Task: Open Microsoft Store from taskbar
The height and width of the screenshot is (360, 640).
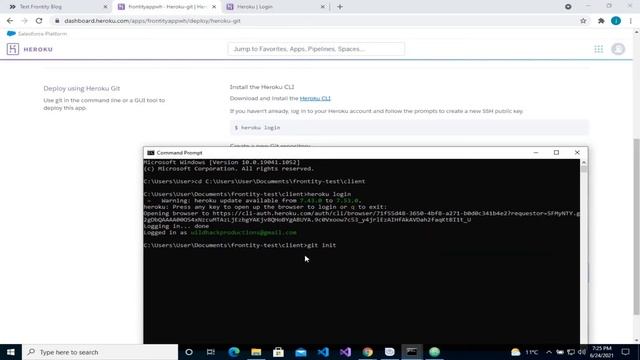Action: tap(278, 352)
